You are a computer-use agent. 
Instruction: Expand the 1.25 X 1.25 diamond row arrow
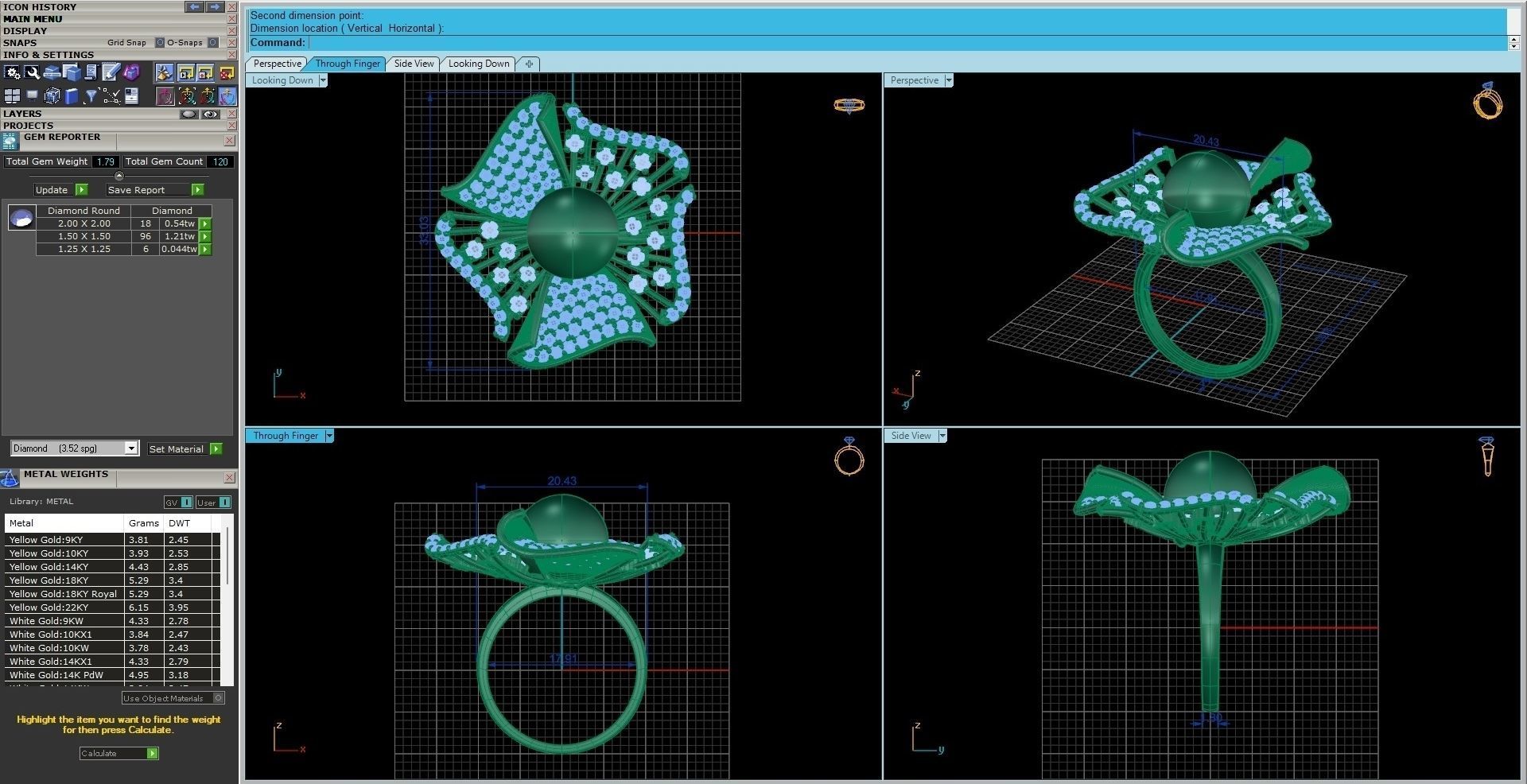(x=205, y=250)
